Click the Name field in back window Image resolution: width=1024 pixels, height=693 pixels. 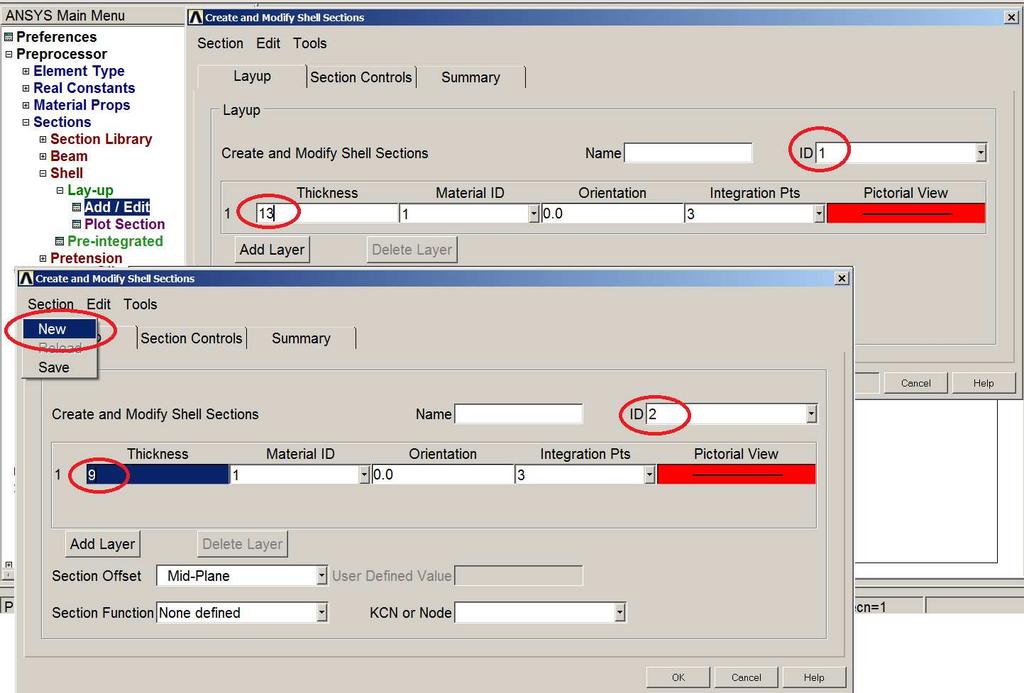pyautogui.click(x=688, y=153)
